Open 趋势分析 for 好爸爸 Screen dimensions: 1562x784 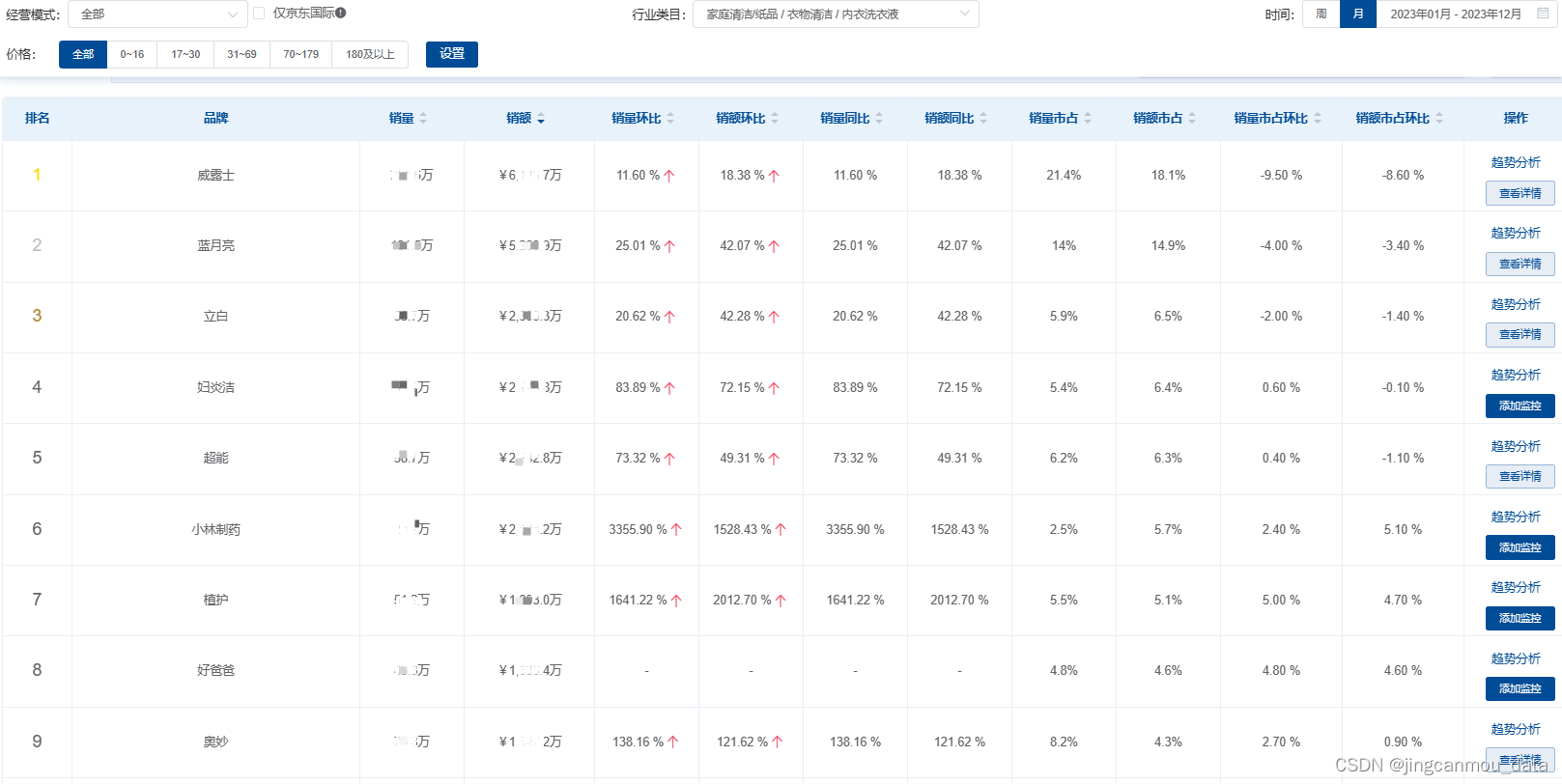(x=1516, y=658)
